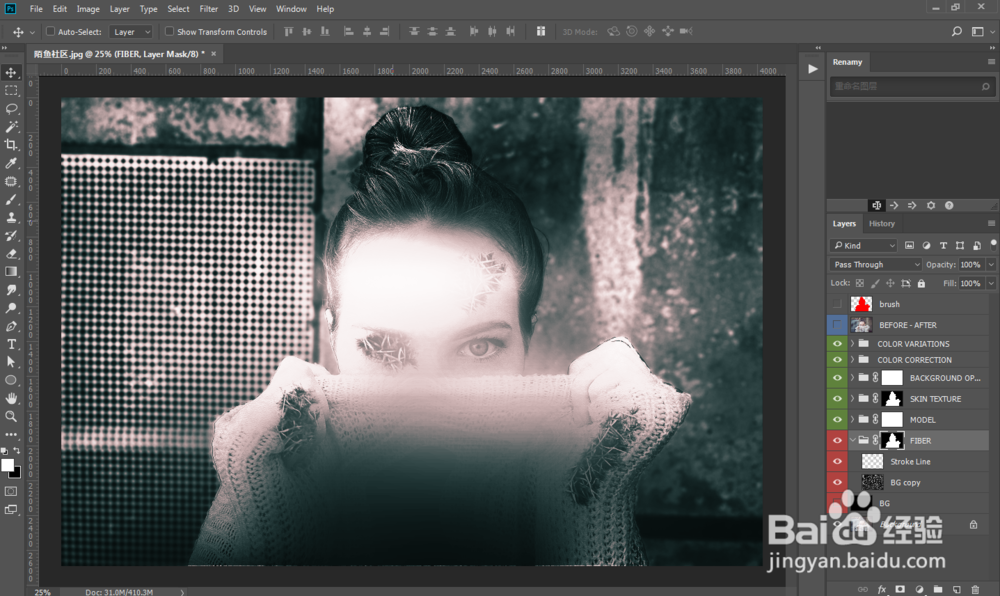
Task: Open the File menu
Action: point(36,9)
